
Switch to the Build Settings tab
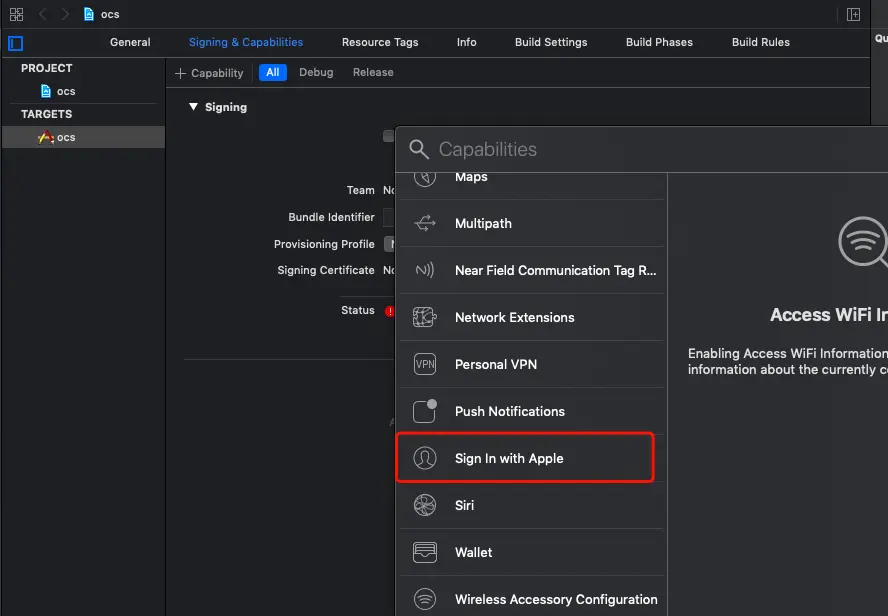551,42
